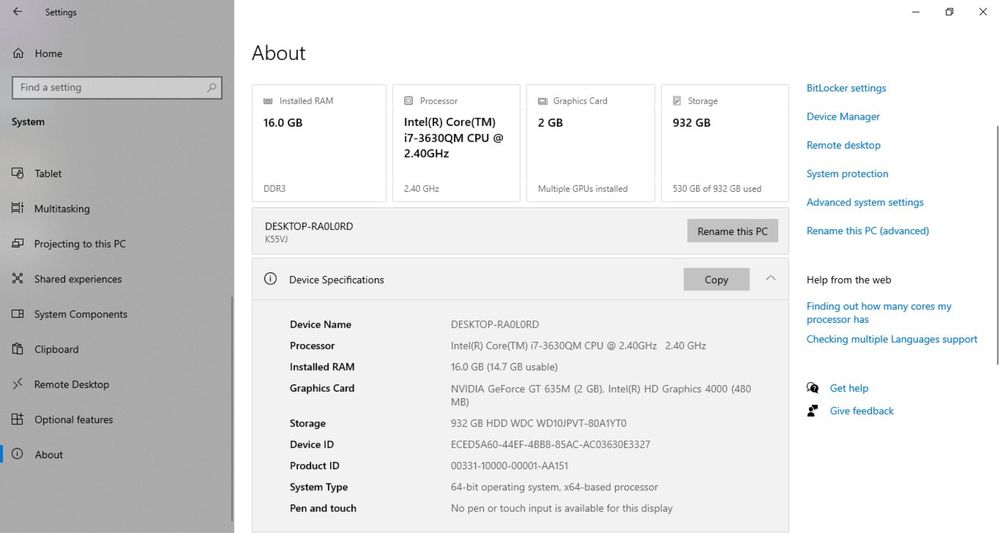
Task: Open the Device Manager link
Action: coord(843,117)
